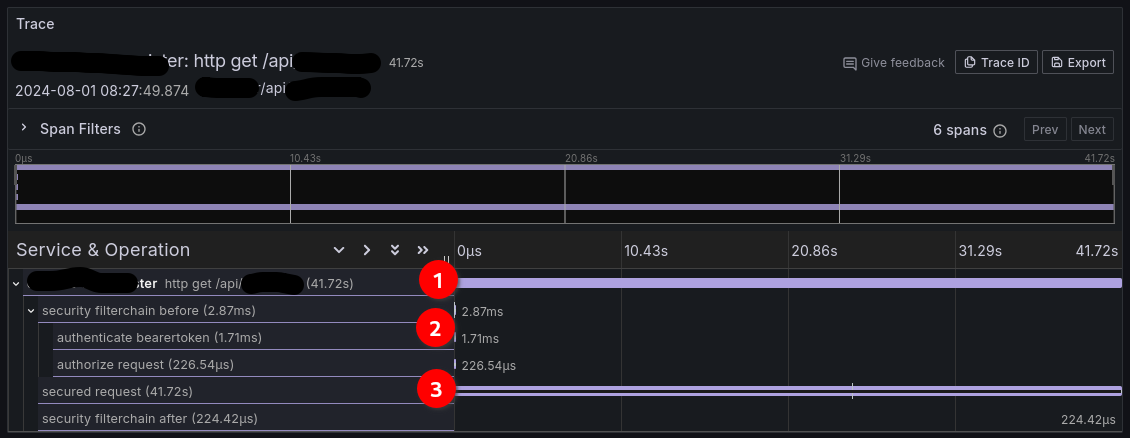This screenshot has height=438, width=1130.
Task: Collapse the root http get span row
Action: 16,284
